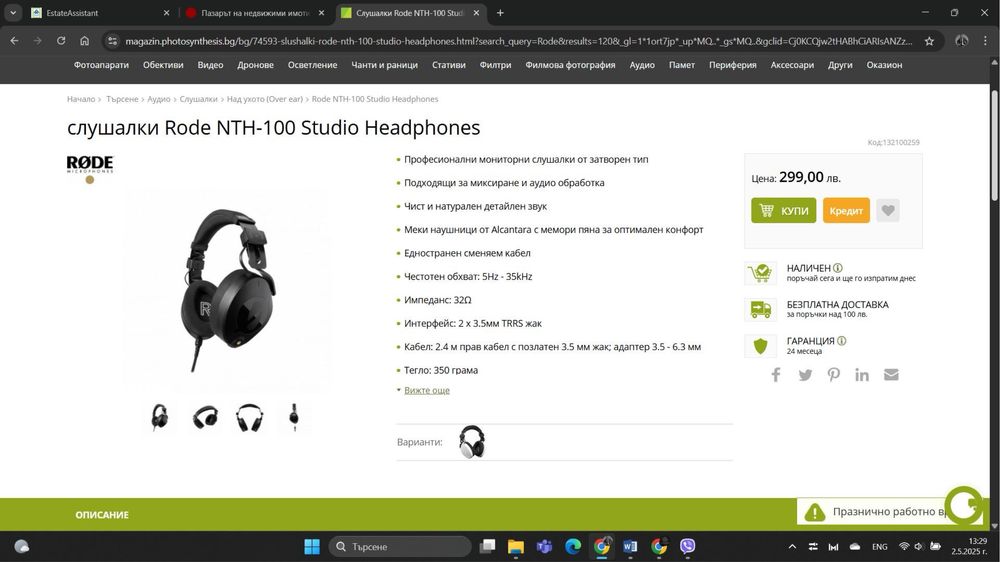
Task: Open Microsoft Edge from taskbar
Action: (573, 546)
